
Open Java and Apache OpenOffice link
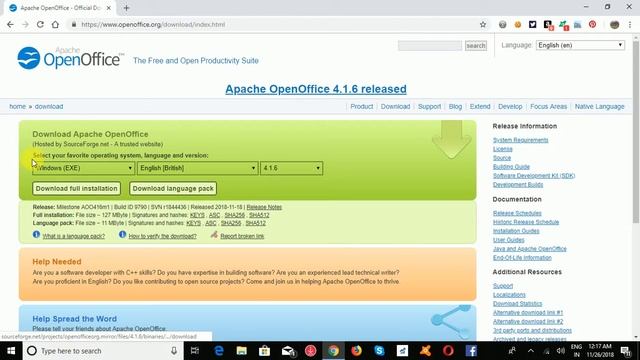click(529, 249)
